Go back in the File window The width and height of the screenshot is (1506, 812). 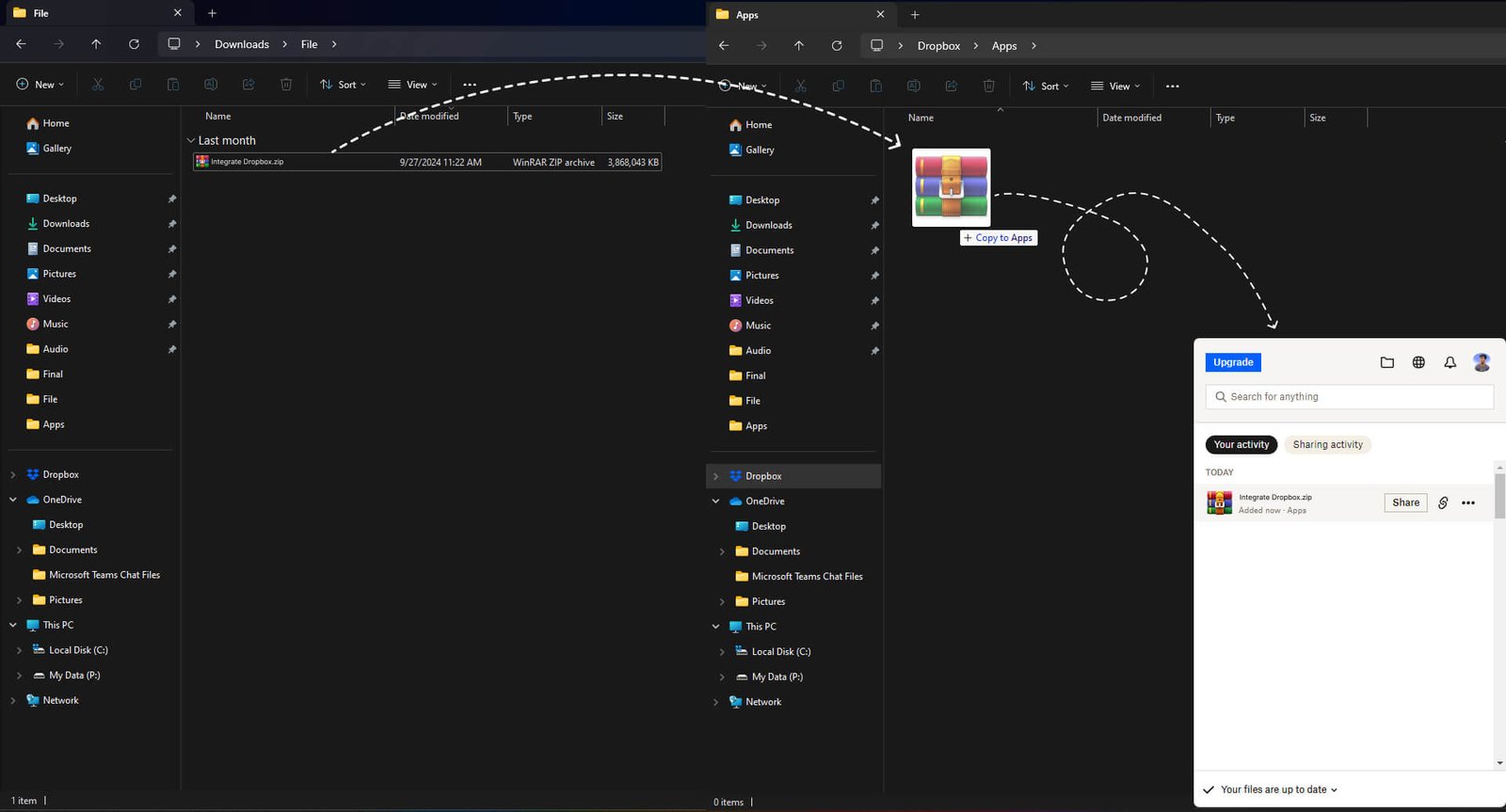[x=21, y=44]
